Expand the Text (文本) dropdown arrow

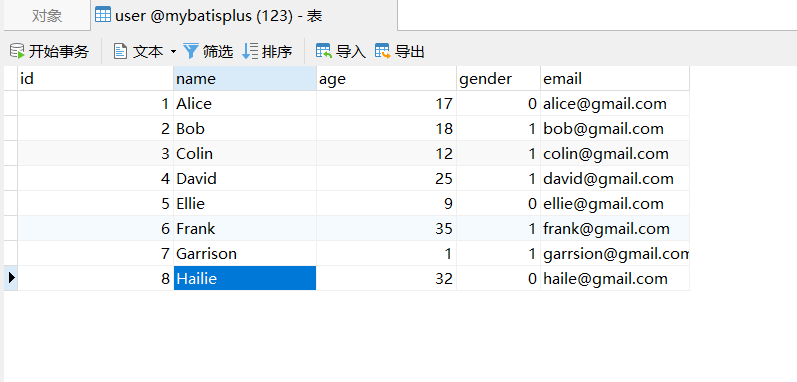tap(173, 52)
